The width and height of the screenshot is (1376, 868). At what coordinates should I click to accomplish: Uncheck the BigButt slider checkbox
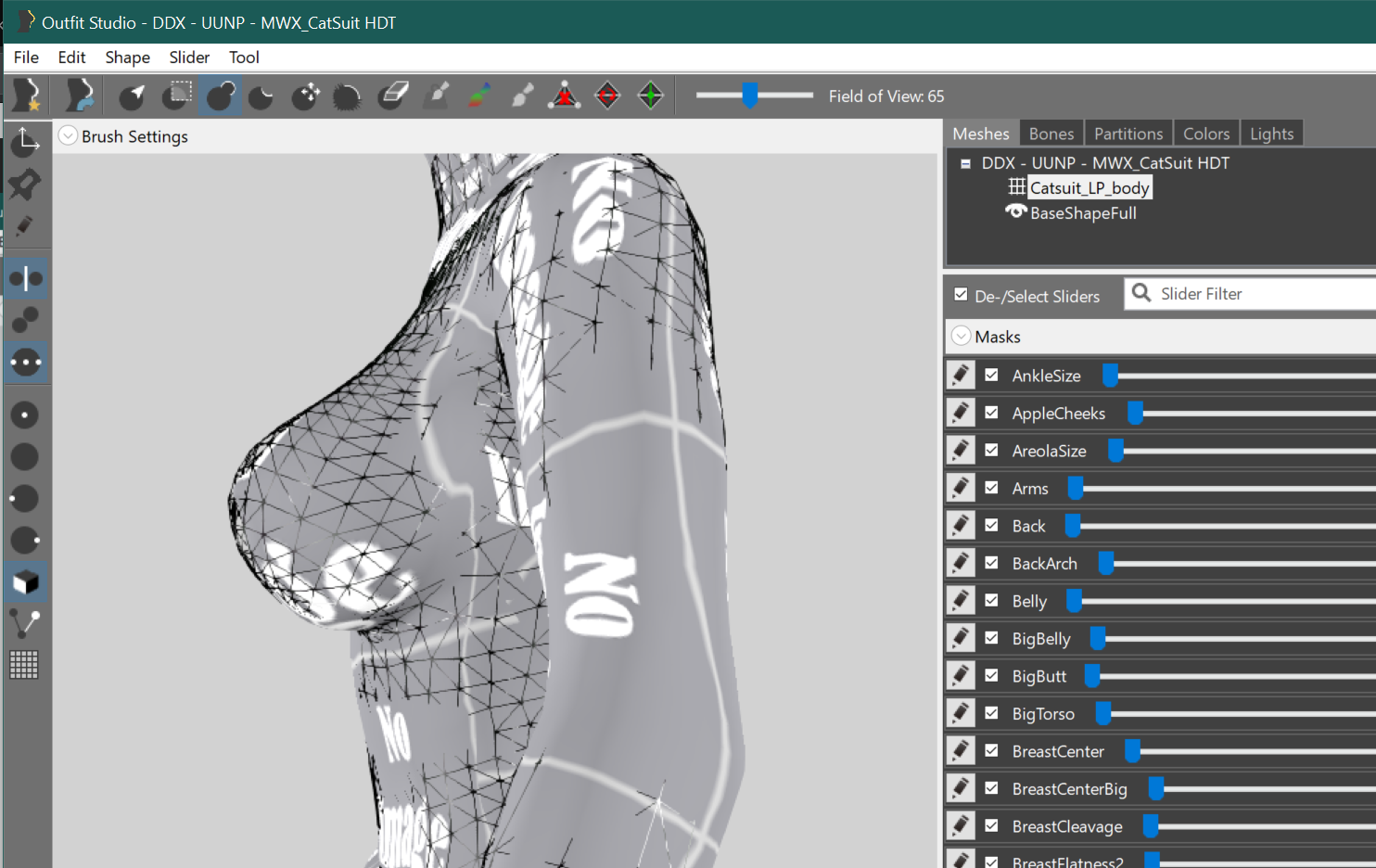coord(991,675)
